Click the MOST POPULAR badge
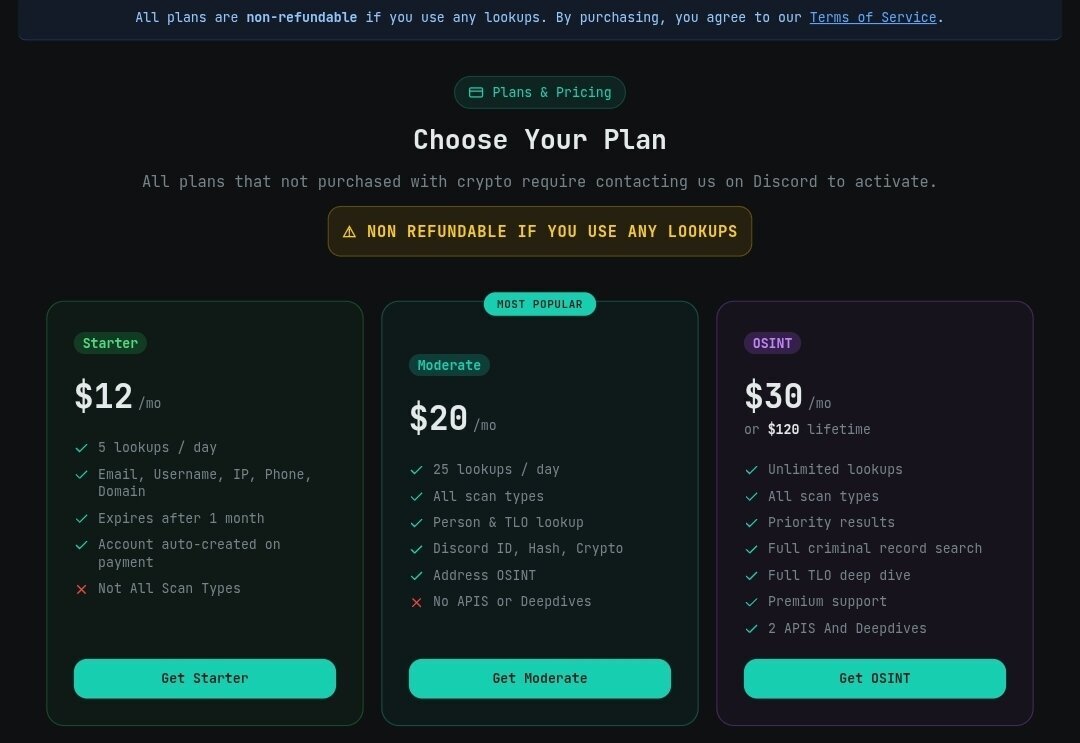The width and height of the screenshot is (1080, 743). [x=540, y=304]
